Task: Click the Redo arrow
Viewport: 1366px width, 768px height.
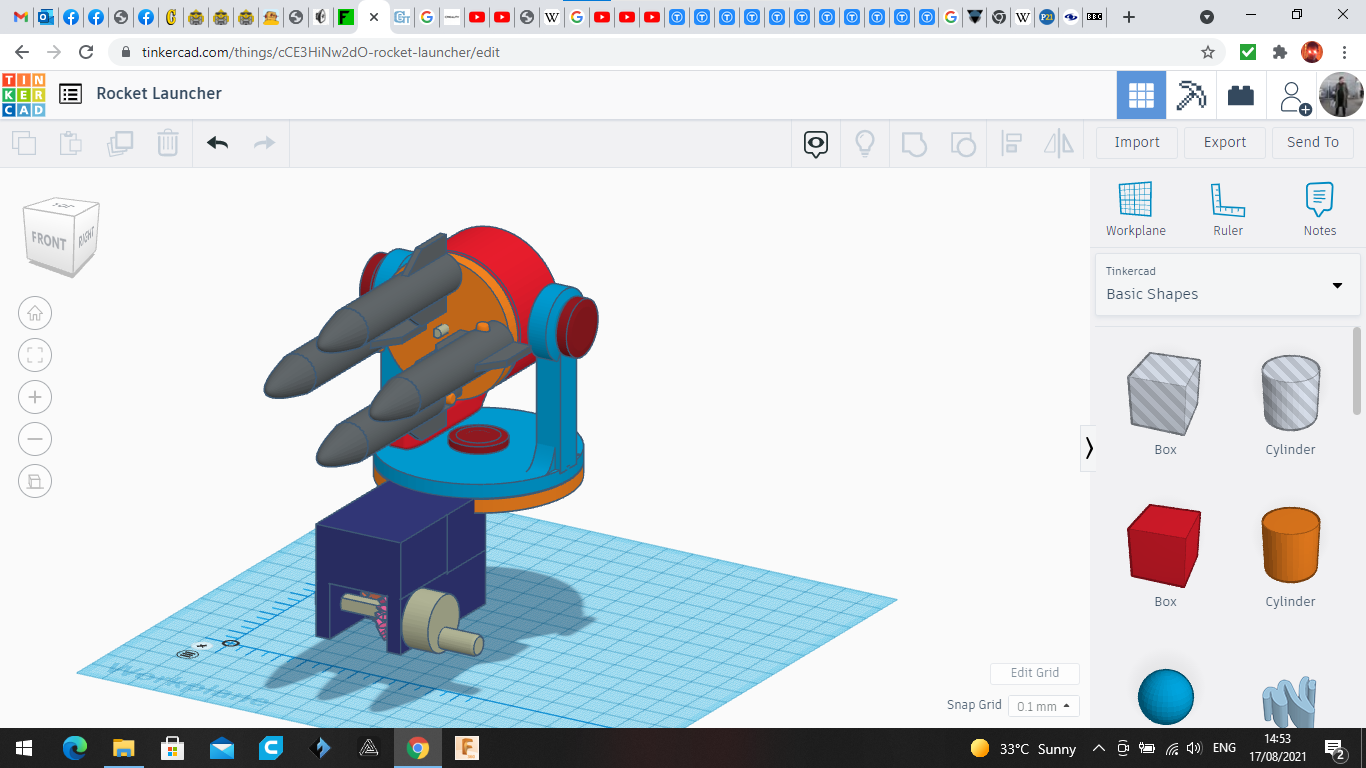Action: [x=264, y=143]
